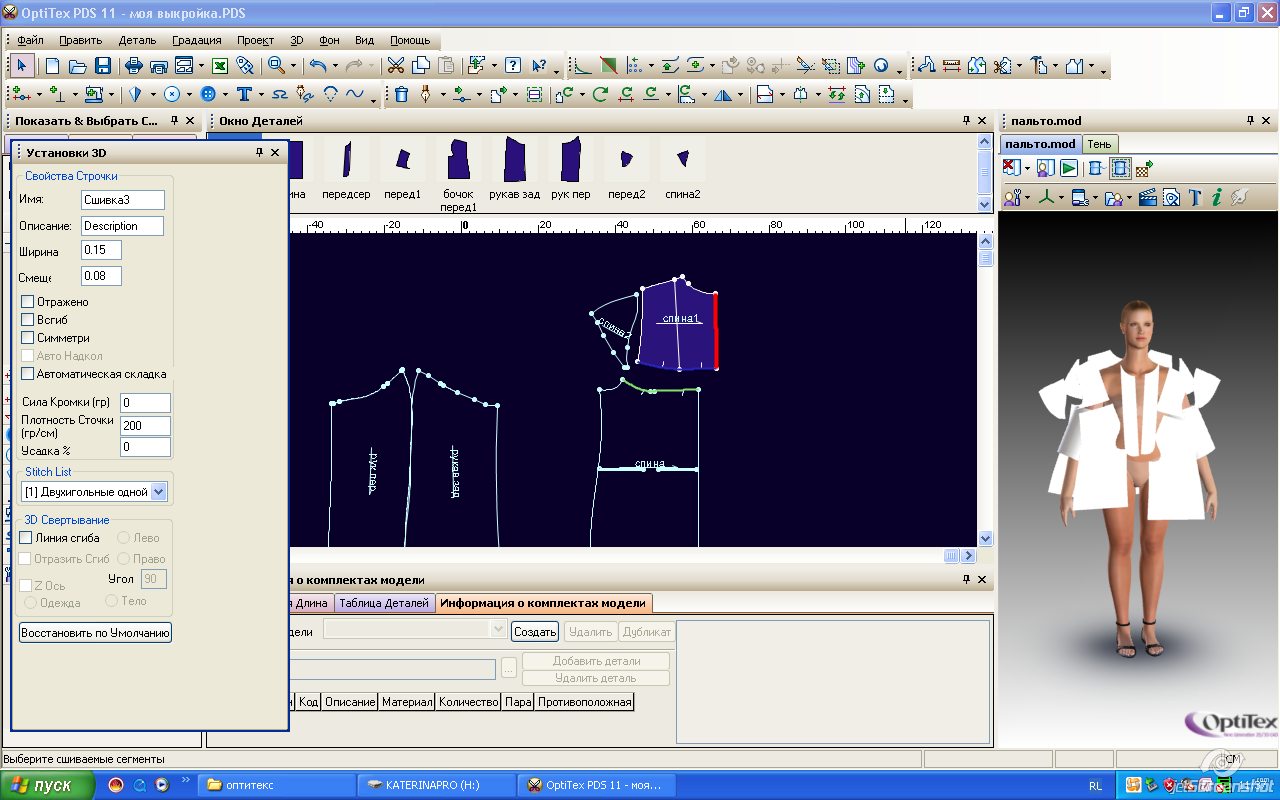Select the Text tool icon
Screen dimensions: 1280x800
click(243, 94)
